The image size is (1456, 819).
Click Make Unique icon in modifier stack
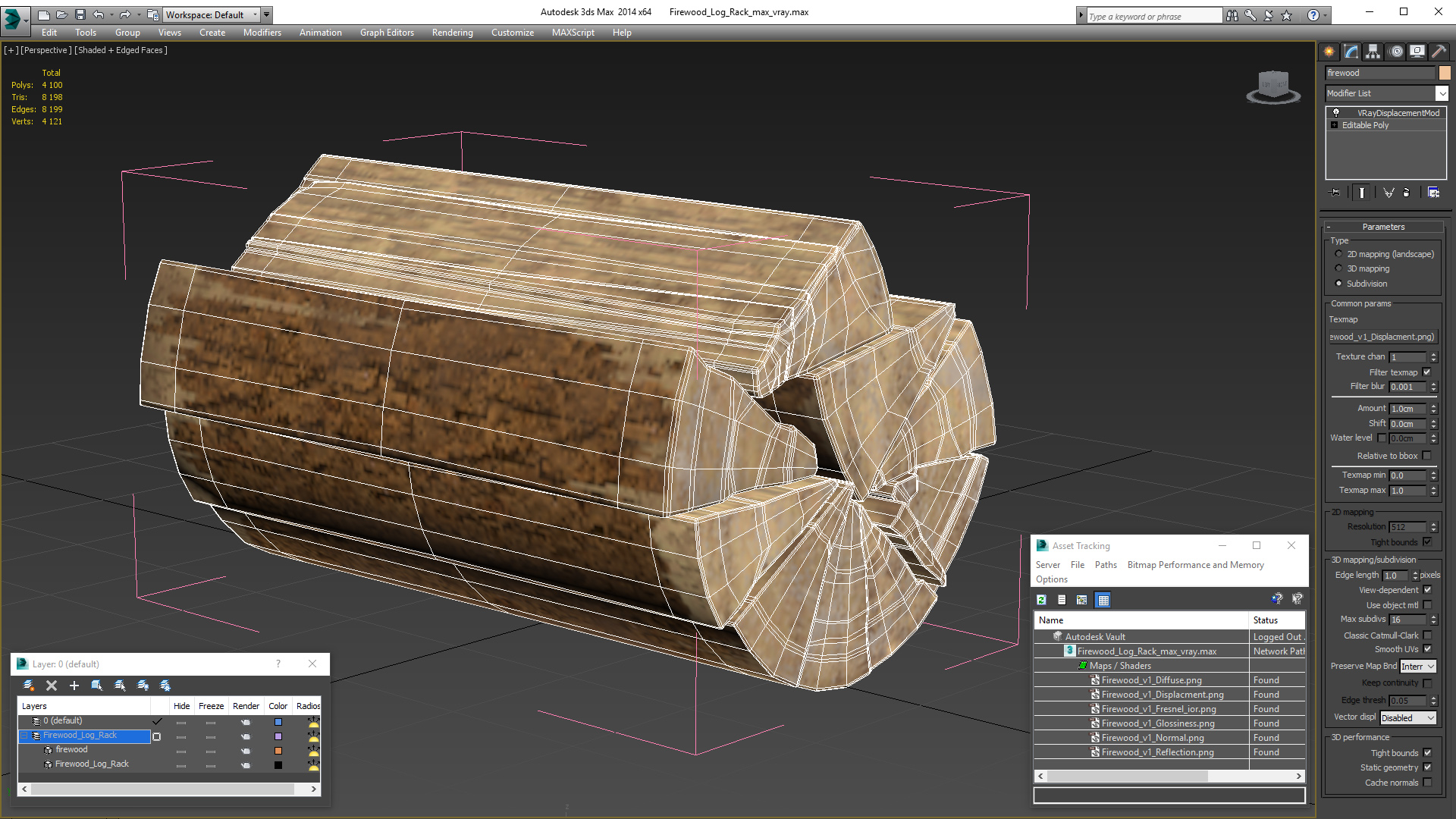click(1389, 193)
